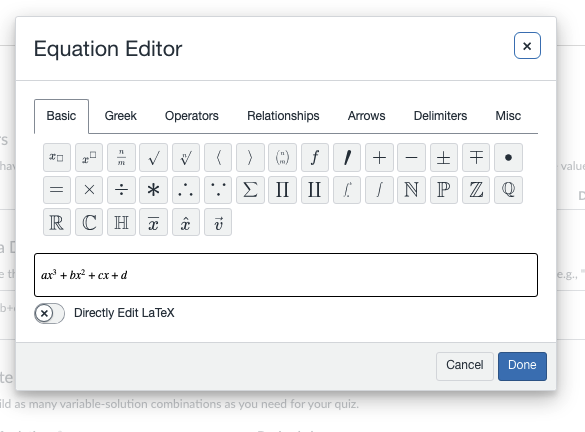The height and width of the screenshot is (432, 585).
Task: Insert the coproduct symbol
Action: (x=315, y=190)
